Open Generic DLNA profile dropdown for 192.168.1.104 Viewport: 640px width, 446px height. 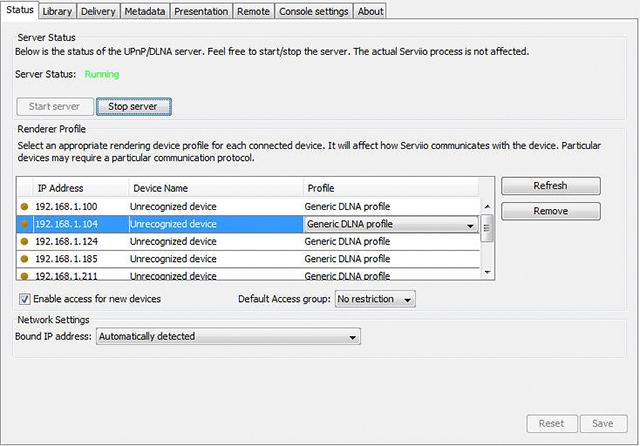coord(470,225)
